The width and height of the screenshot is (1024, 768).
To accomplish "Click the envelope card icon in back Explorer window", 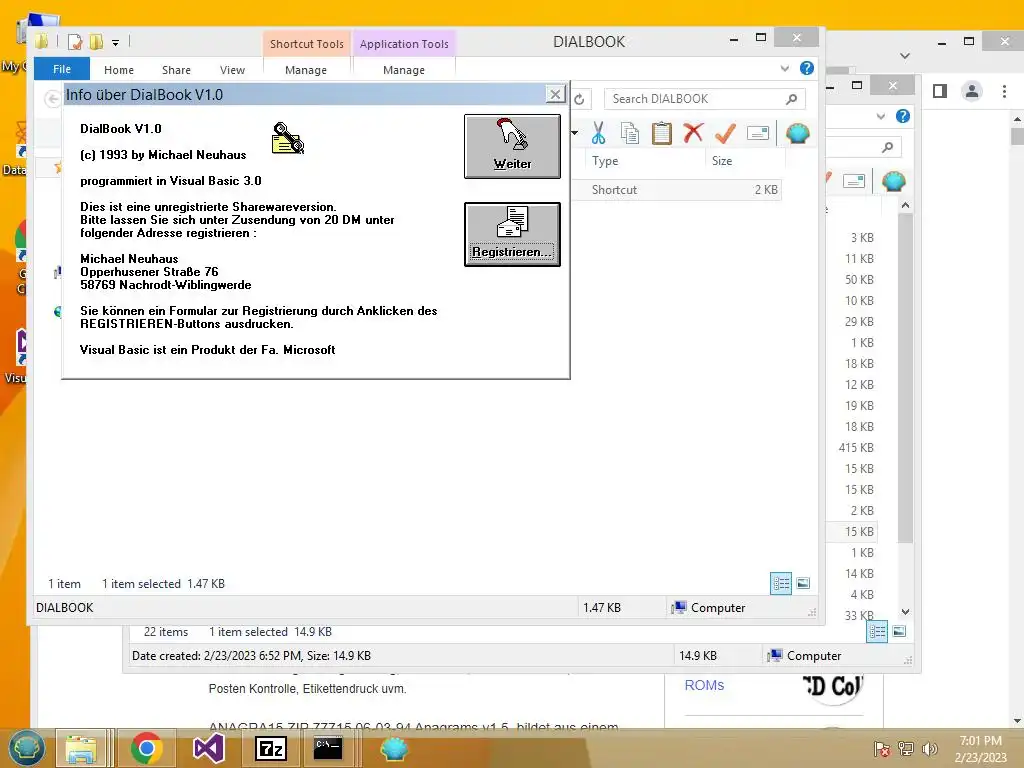I will pos(854,181).
